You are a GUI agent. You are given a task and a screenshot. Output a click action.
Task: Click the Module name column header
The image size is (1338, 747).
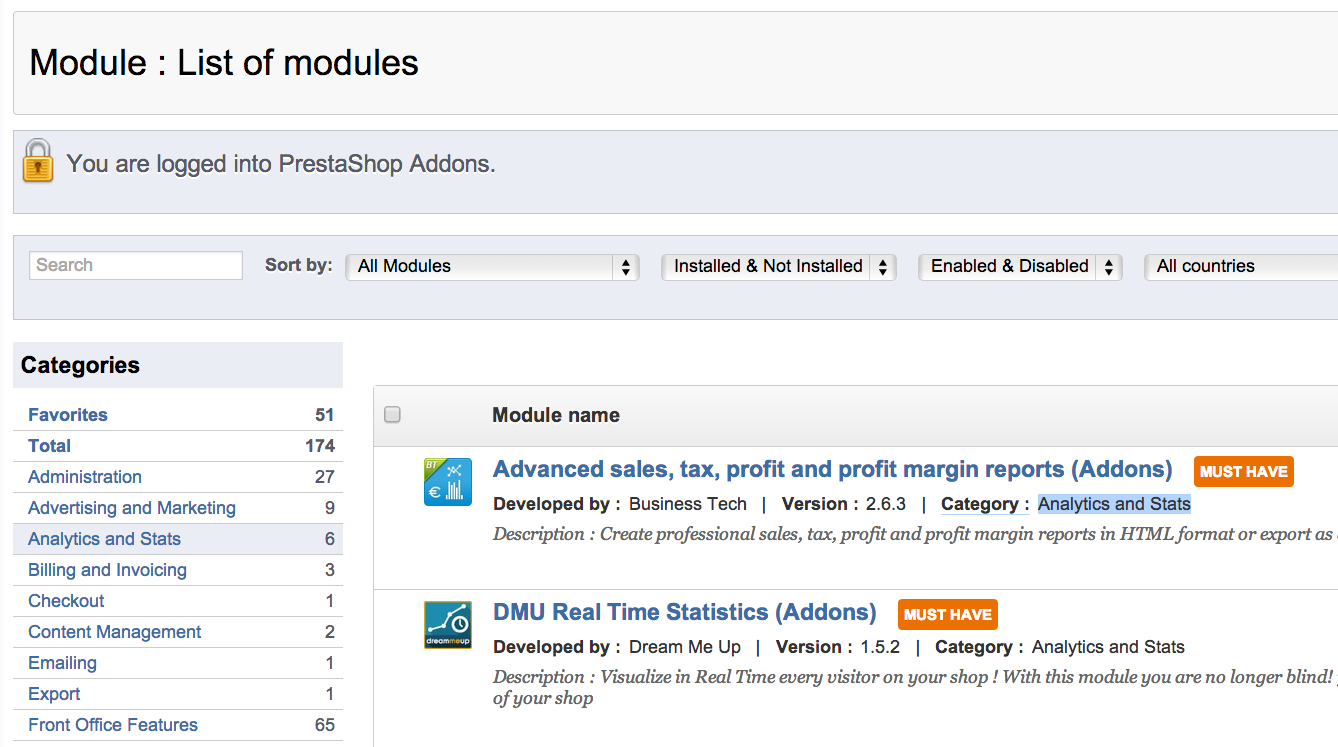pos(556,415)
